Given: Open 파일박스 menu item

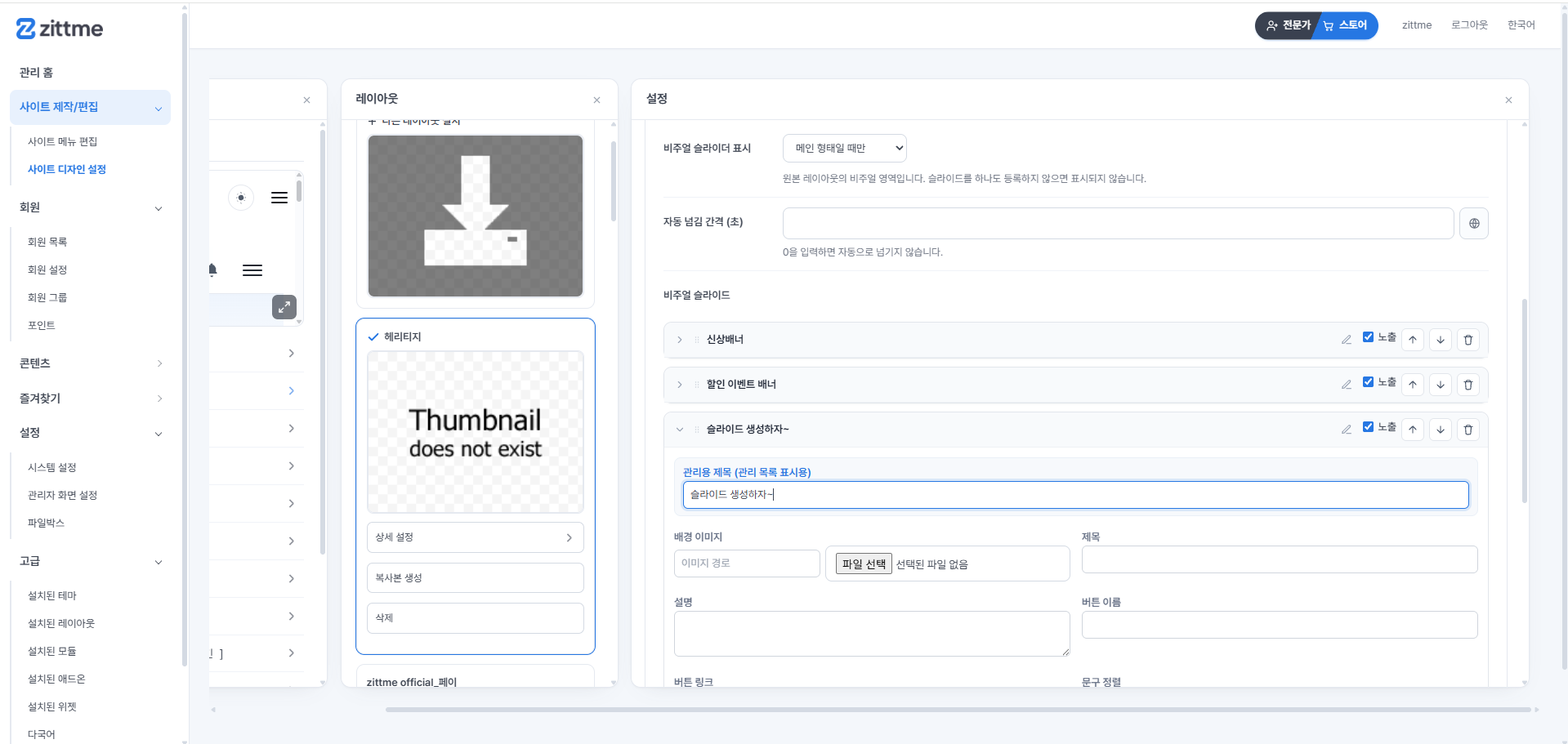Looking at the screenshot, I should click(46, 523).
